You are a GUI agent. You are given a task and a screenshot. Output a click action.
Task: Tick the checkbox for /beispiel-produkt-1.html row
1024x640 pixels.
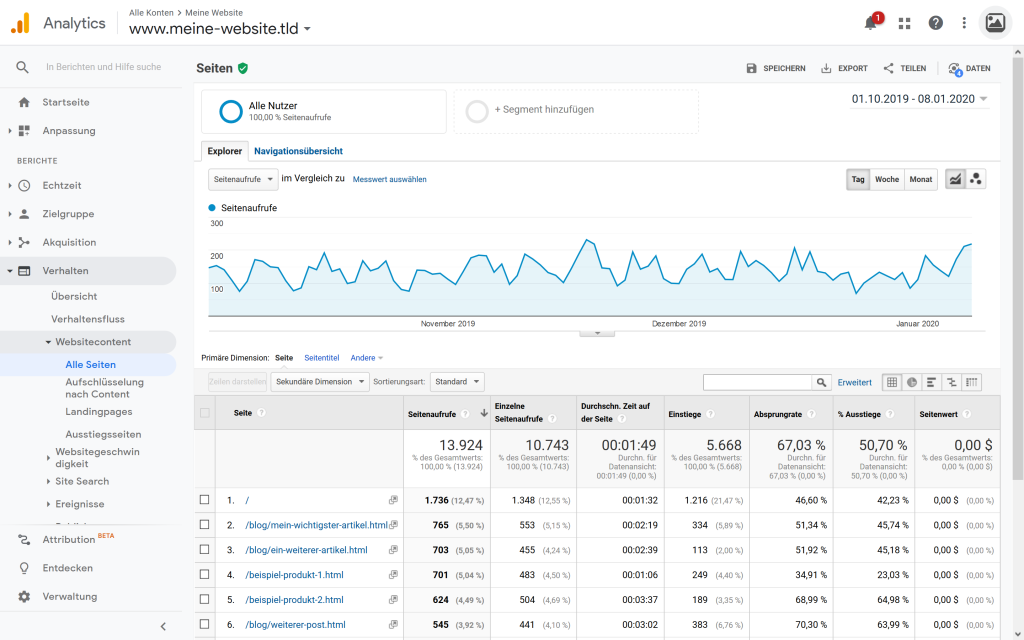[x=205, y=575]
